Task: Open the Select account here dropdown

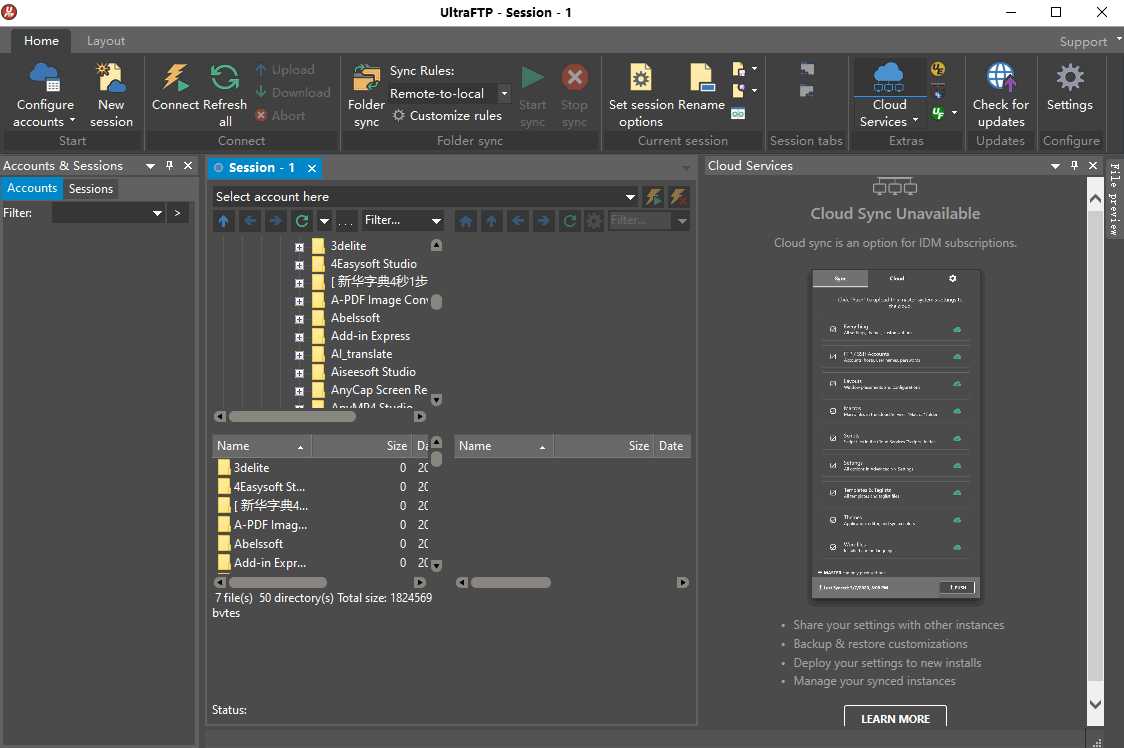Action: tap(630, 197)
